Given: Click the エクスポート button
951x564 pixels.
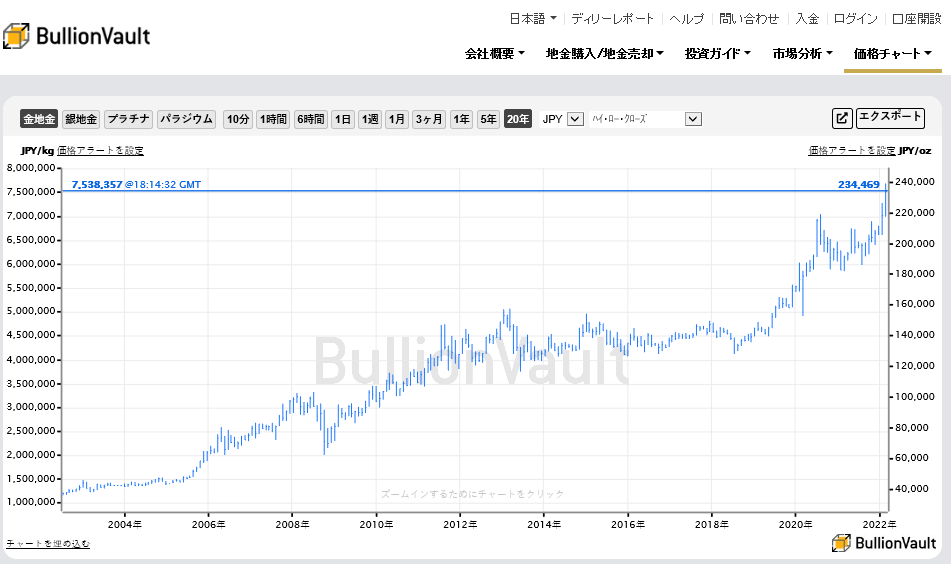Looking at the screenshot, I should click(890, 117).
